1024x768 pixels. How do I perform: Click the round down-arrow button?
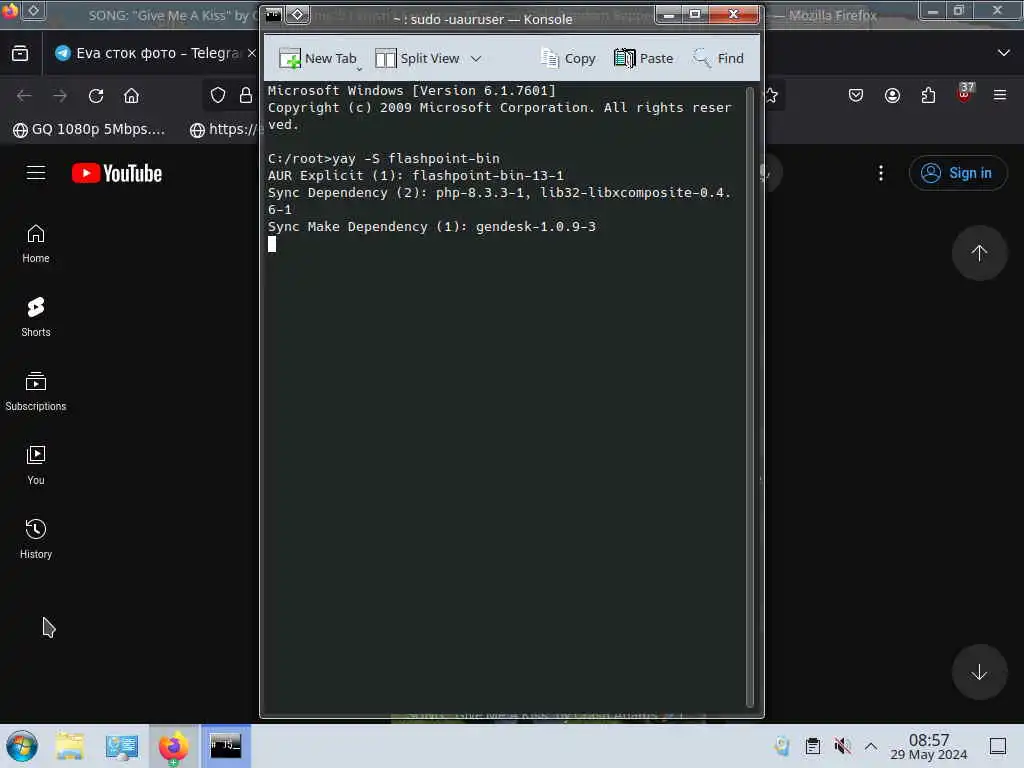pyautogui.click(x=979, y=672)
